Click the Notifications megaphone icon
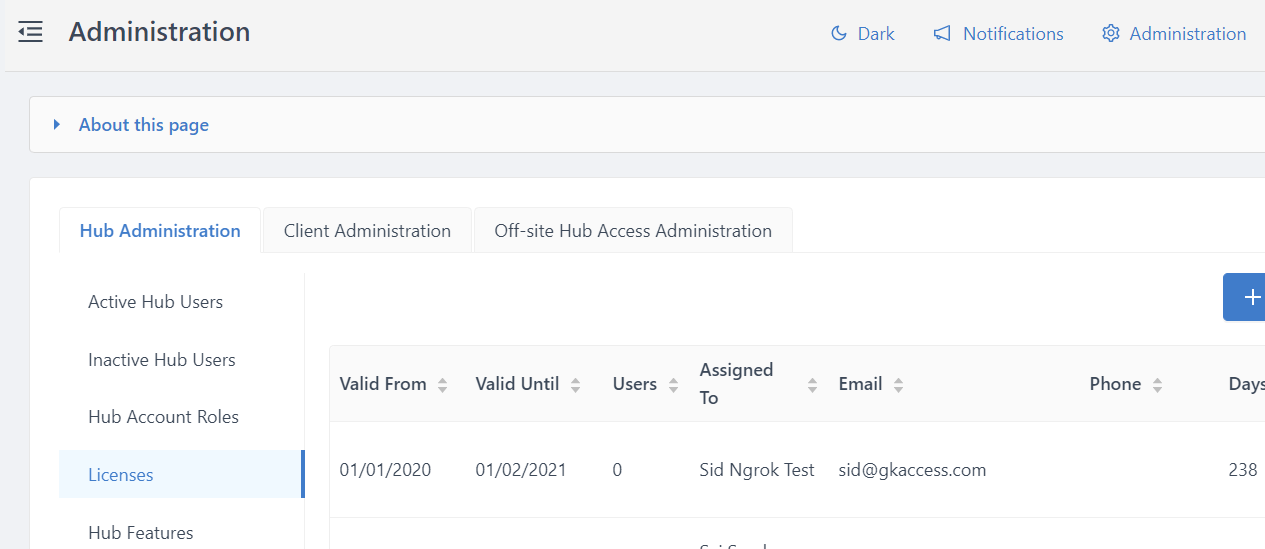1265x549 pixels. tap(942, 34)
